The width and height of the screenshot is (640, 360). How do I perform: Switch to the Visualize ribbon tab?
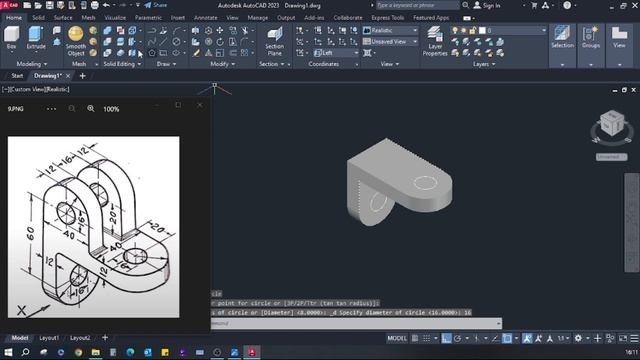pos(115,18)
